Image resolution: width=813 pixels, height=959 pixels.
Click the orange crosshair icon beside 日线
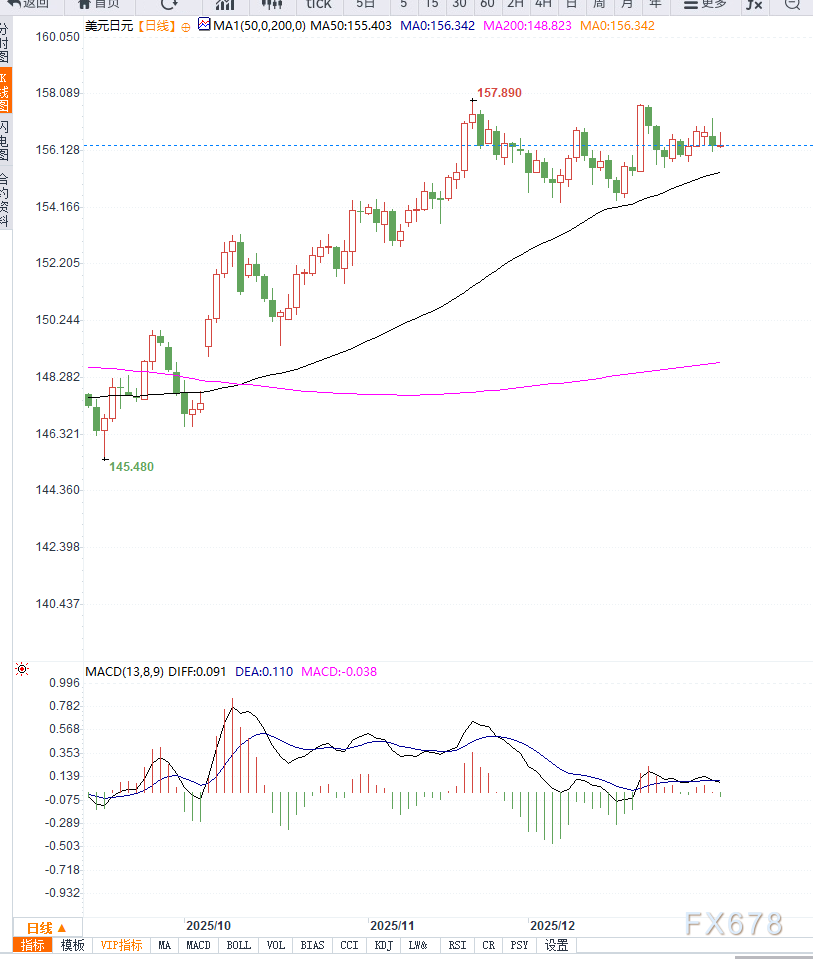pyautogui.click(x=187, y=26)
